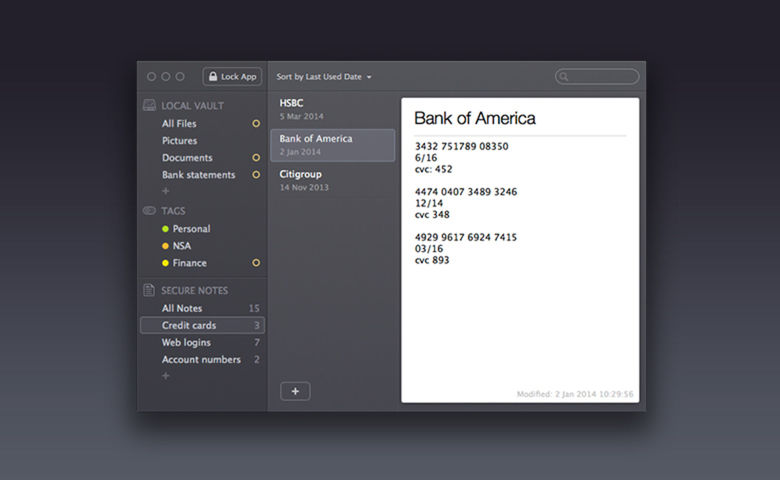Open the Documents folder
This screenshot has width=780, height=480.
(x=187, y=158)
